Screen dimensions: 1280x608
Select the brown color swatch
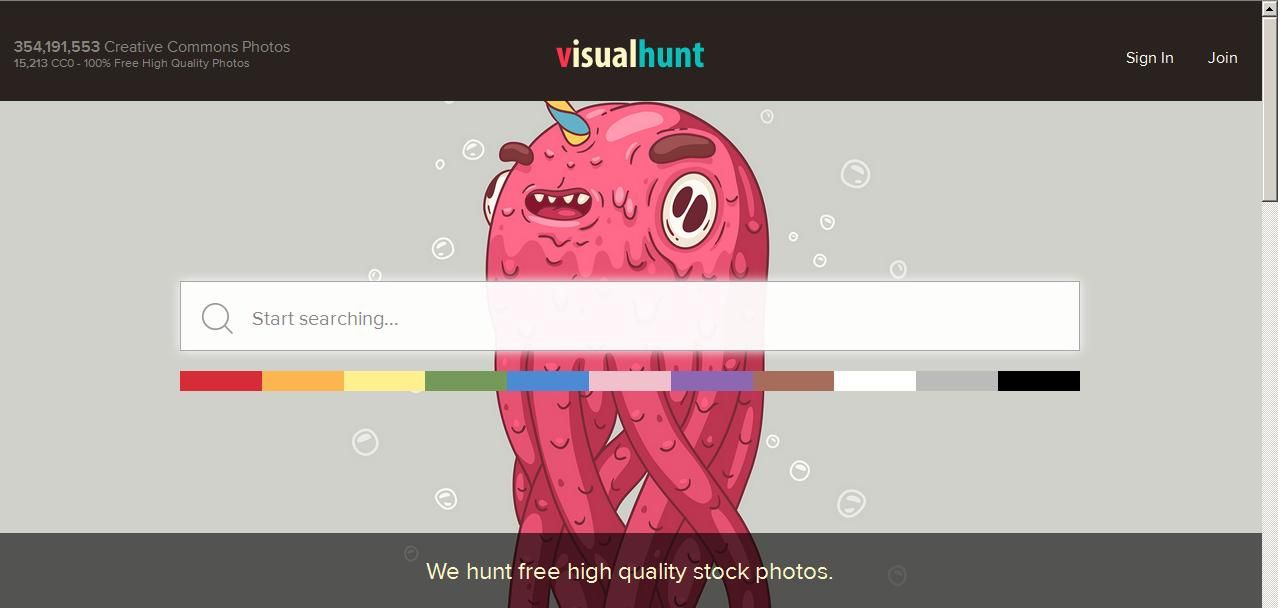[x=794, y=381]
